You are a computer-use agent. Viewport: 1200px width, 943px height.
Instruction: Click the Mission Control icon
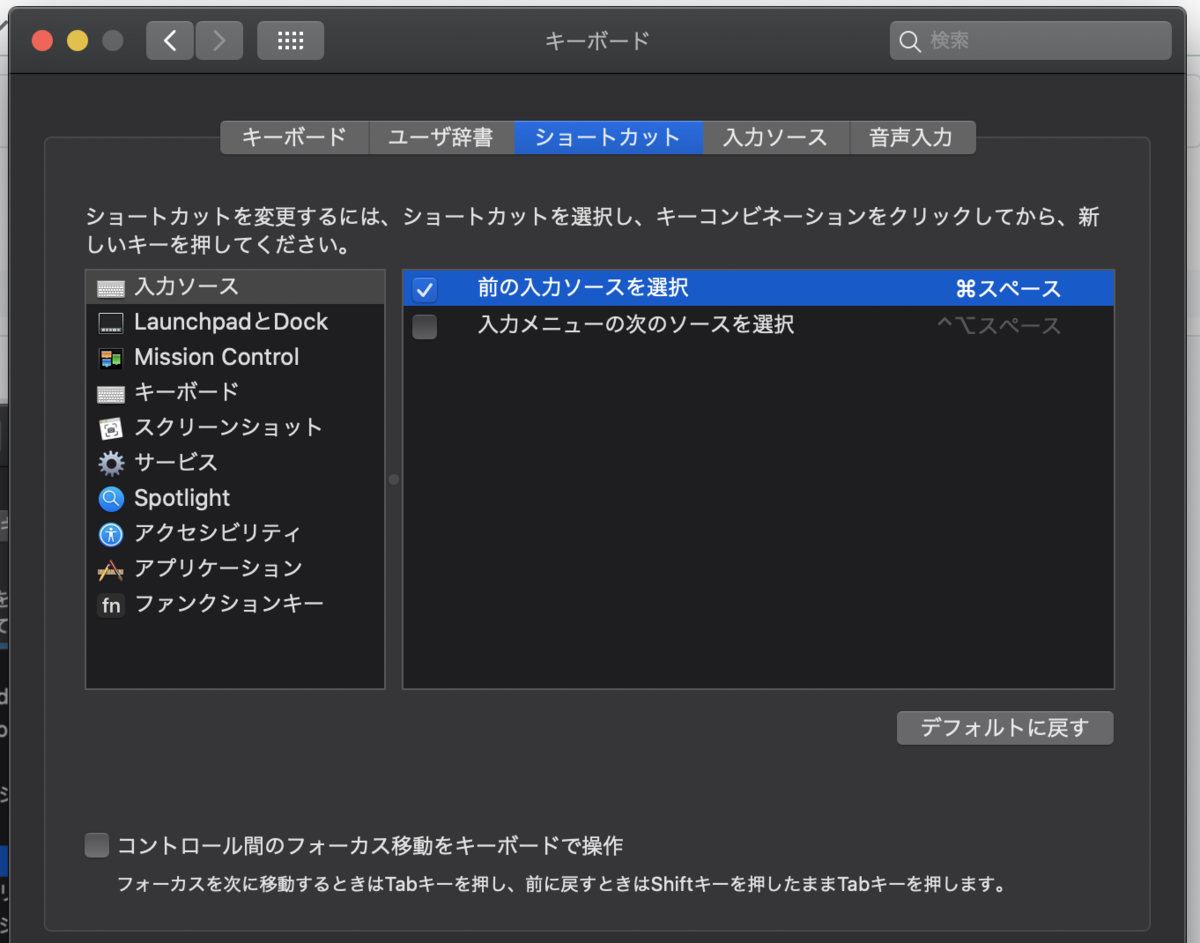111,358
